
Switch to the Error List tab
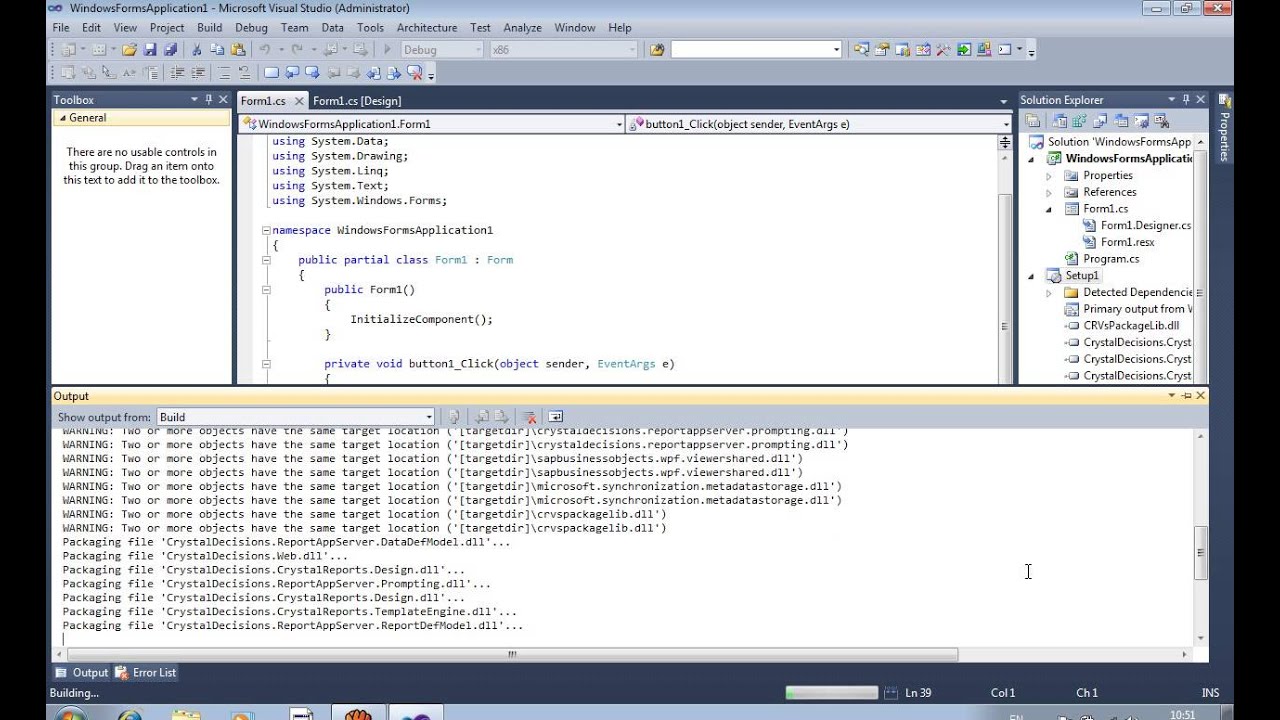coord(146,673)
